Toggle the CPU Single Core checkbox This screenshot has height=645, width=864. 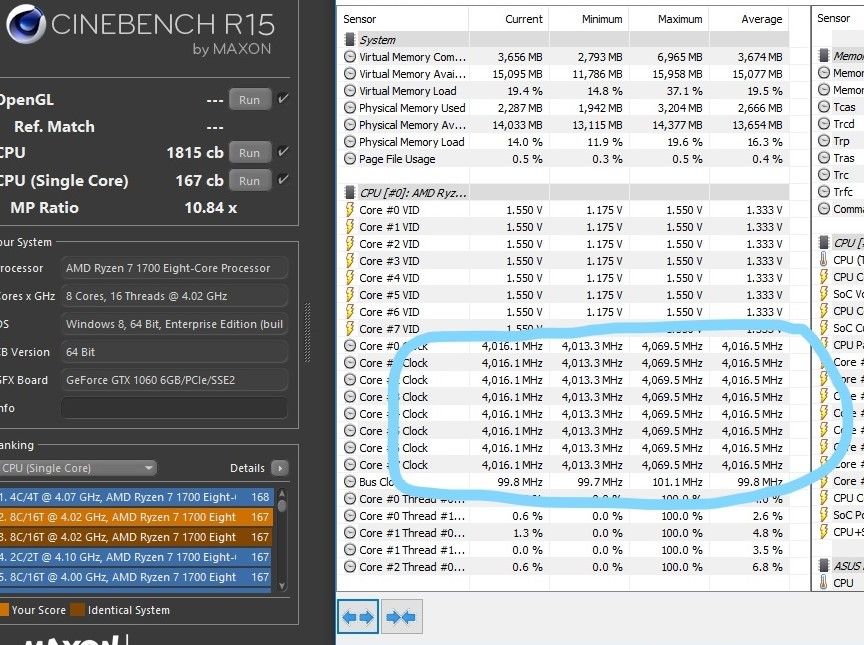click(283, 179)
